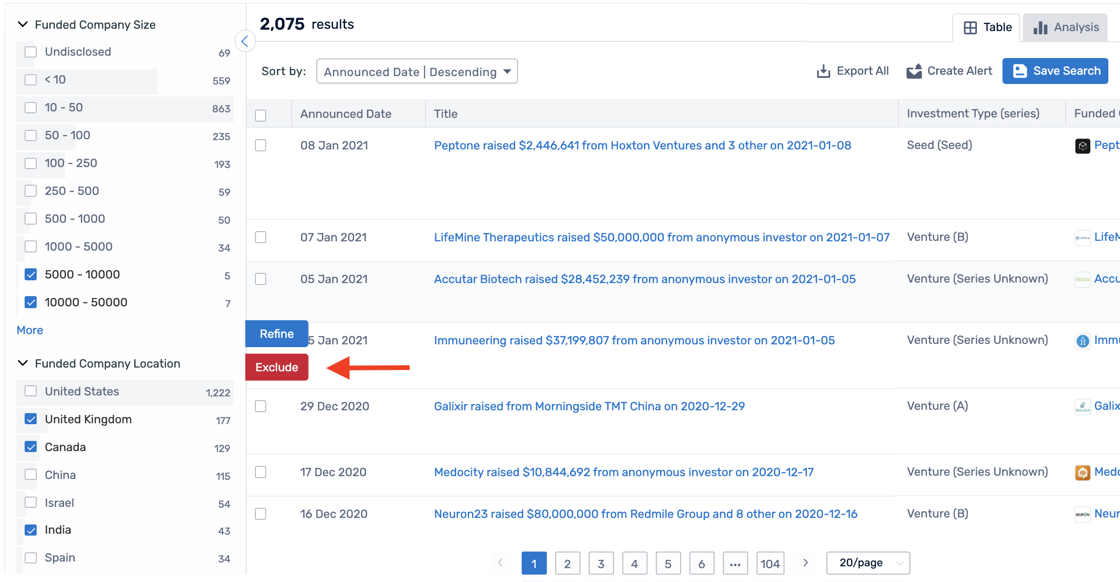Click the Save Search button
Image resolution: width=1120 pixels, height=582 pixels.
(1056, 71)
